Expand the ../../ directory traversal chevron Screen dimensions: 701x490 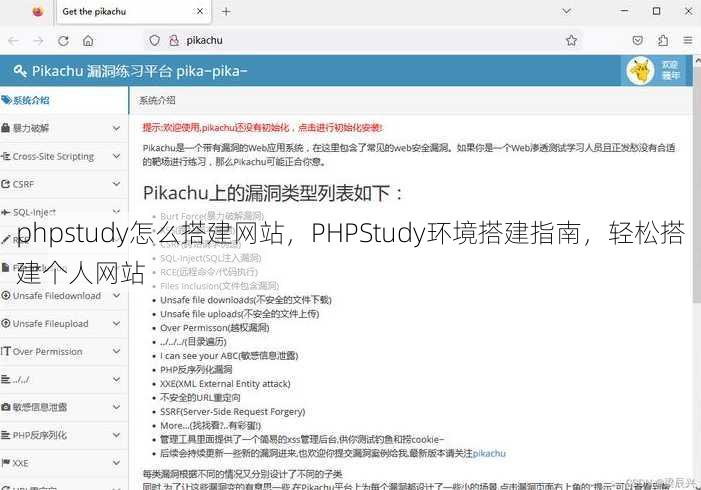116,379
